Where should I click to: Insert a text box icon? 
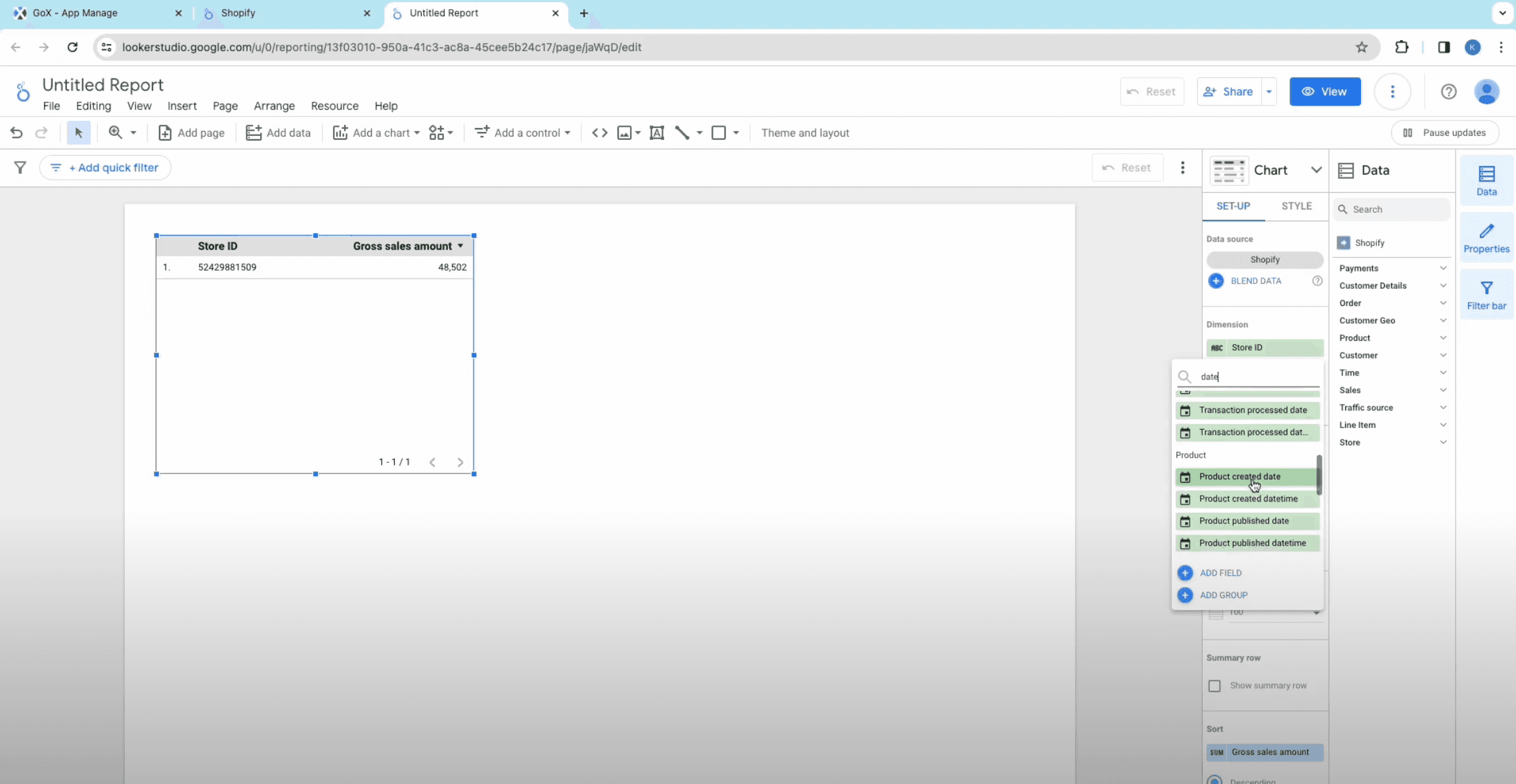[656, 133]
